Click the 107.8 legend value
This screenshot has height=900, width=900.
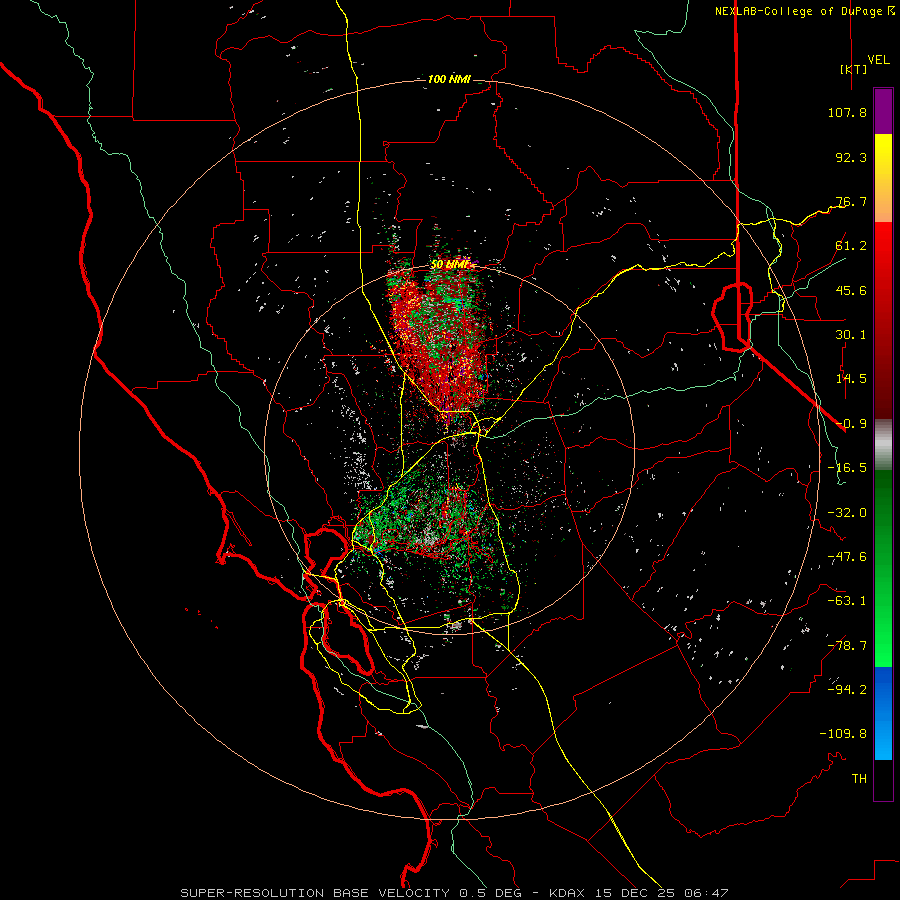(847, 112)
